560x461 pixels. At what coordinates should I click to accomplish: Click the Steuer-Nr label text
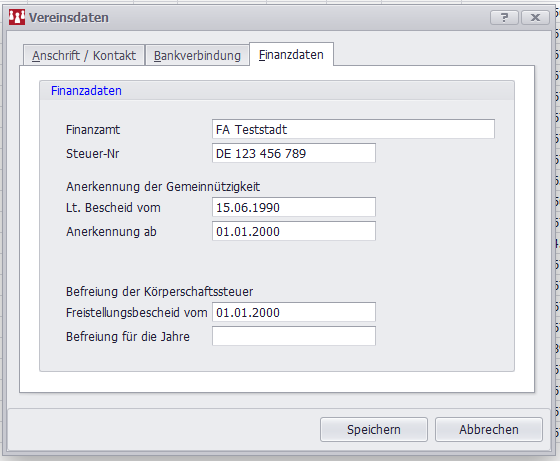point(92,154)
